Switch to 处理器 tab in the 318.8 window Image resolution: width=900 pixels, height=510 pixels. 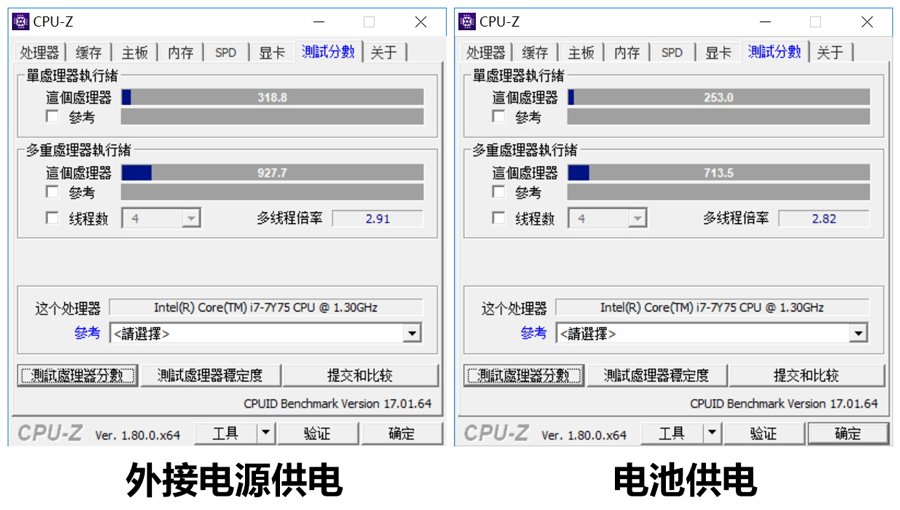tap(40, 52)
